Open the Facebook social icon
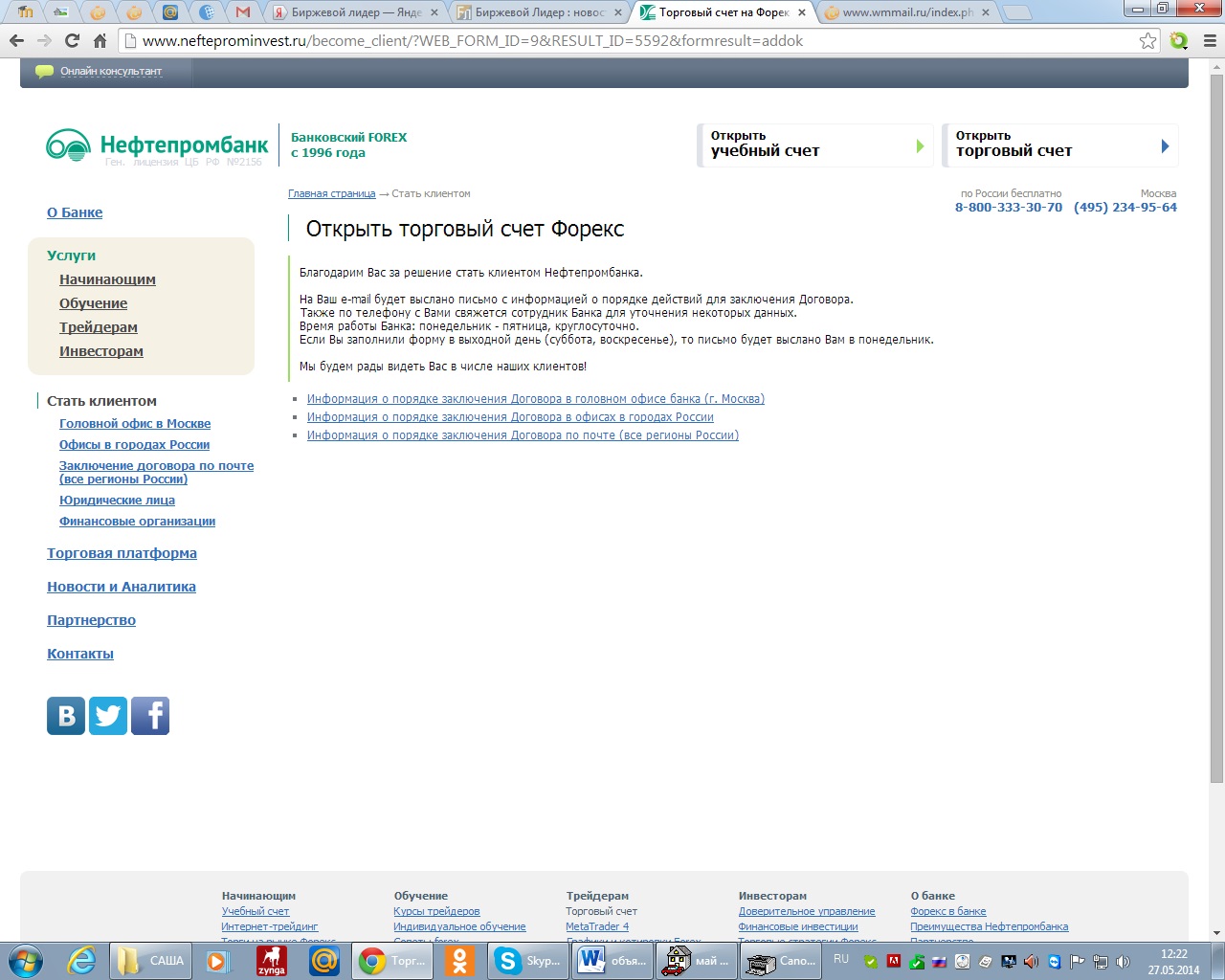Image resolution: width=1225 pixels, height=980 pixels. [150, 716]
